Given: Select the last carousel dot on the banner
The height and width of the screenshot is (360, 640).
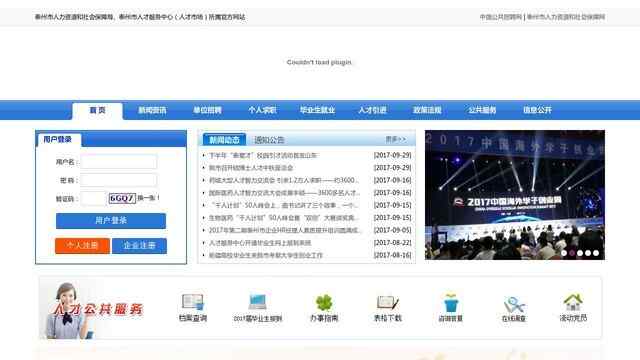Looking at the screenshot, I should click(x=596, y=253).
